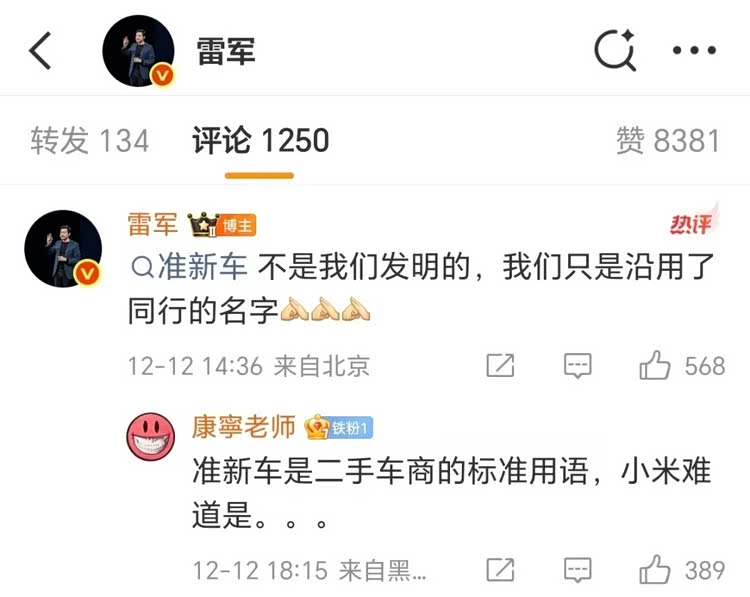Image resolution: width=750 pixels, height=597 pixels.
Task: Open the three-dot more options menu
Action: pyautogui.click(x=694, y=50)
